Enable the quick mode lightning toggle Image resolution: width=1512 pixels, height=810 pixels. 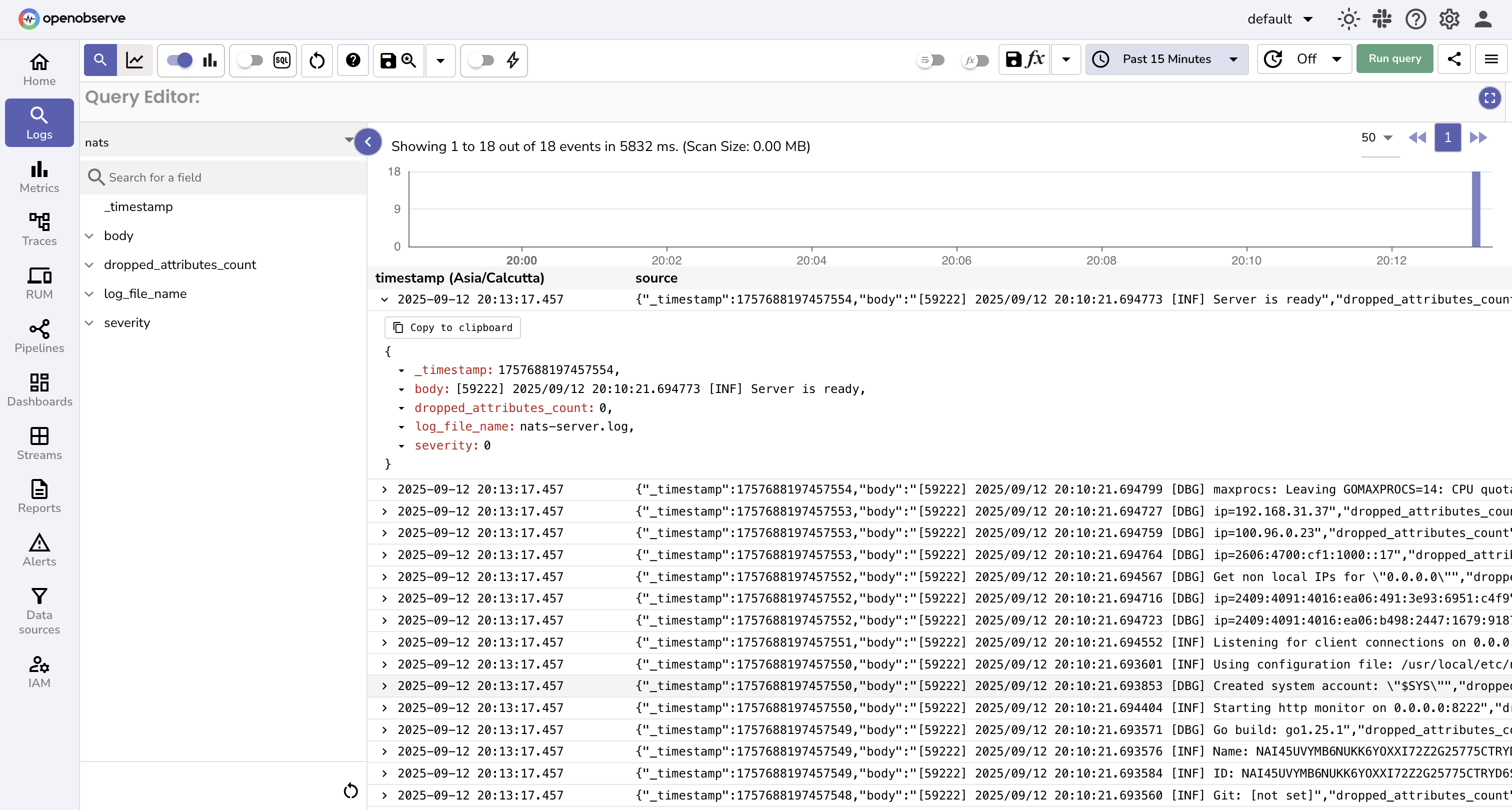click(x=482, y=60)
